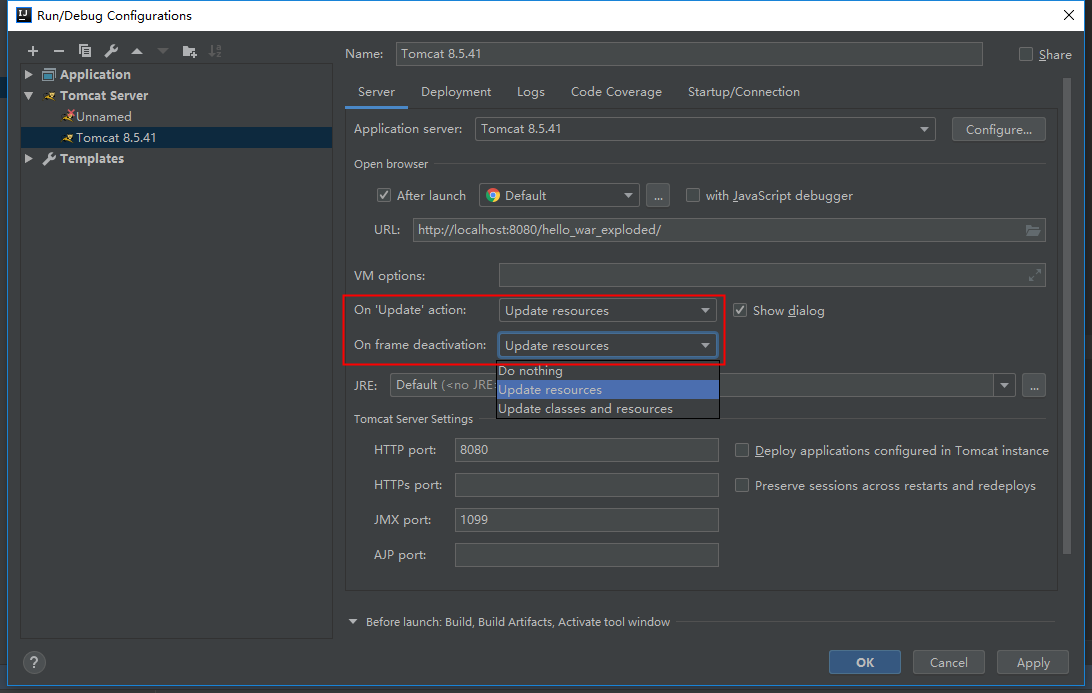Screen dimensions: 1092x693
Task: Switch to the Deployment tab
Action: 456,92
